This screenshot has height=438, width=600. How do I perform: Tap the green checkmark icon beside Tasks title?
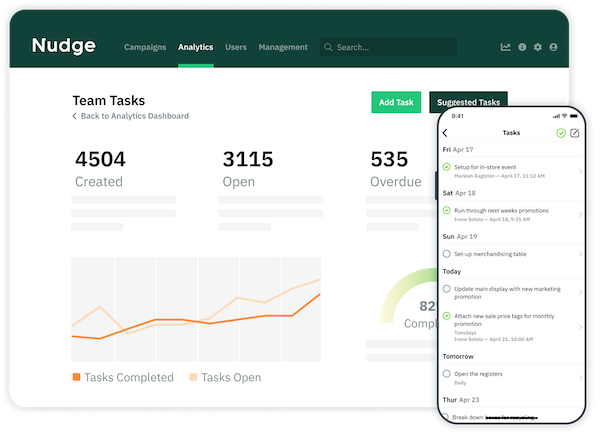pos(561,133)
